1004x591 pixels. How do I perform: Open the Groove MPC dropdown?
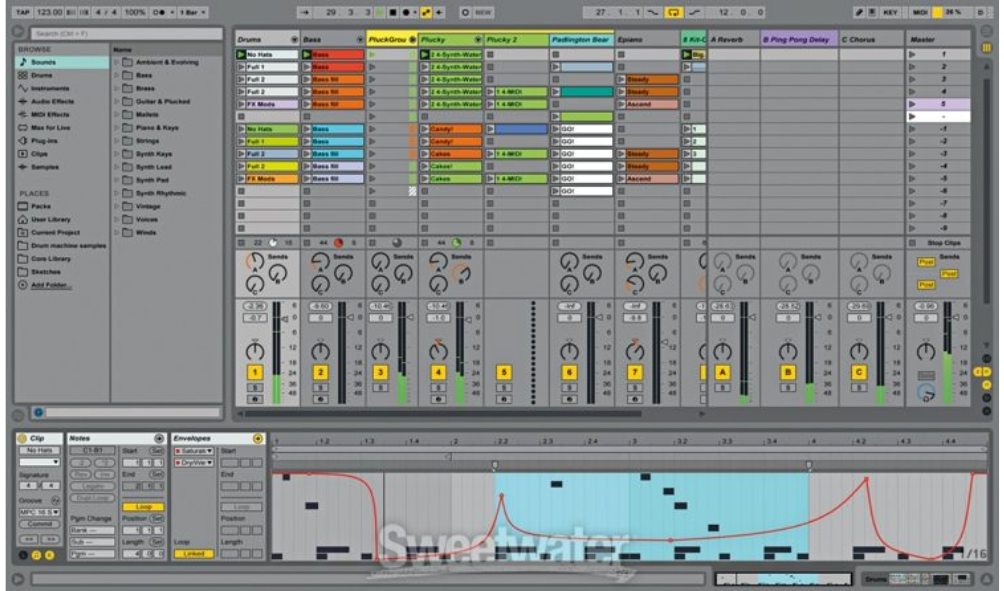click(39, 511)
